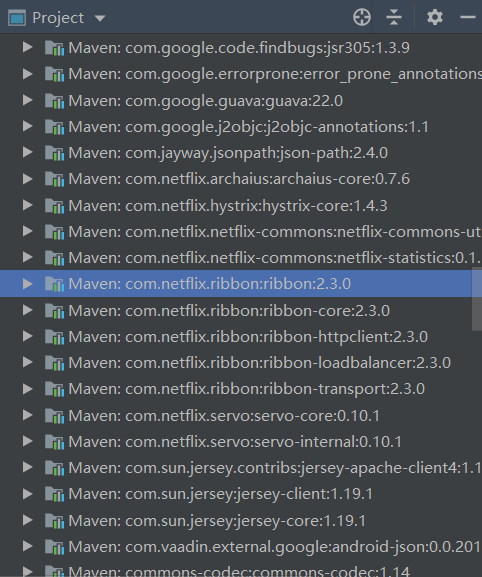Select Maven: com.netflix.archaius:archaius-core:0.7.6 row
Viewport: 482px width, 577px height.
click(x=241, y=179)
